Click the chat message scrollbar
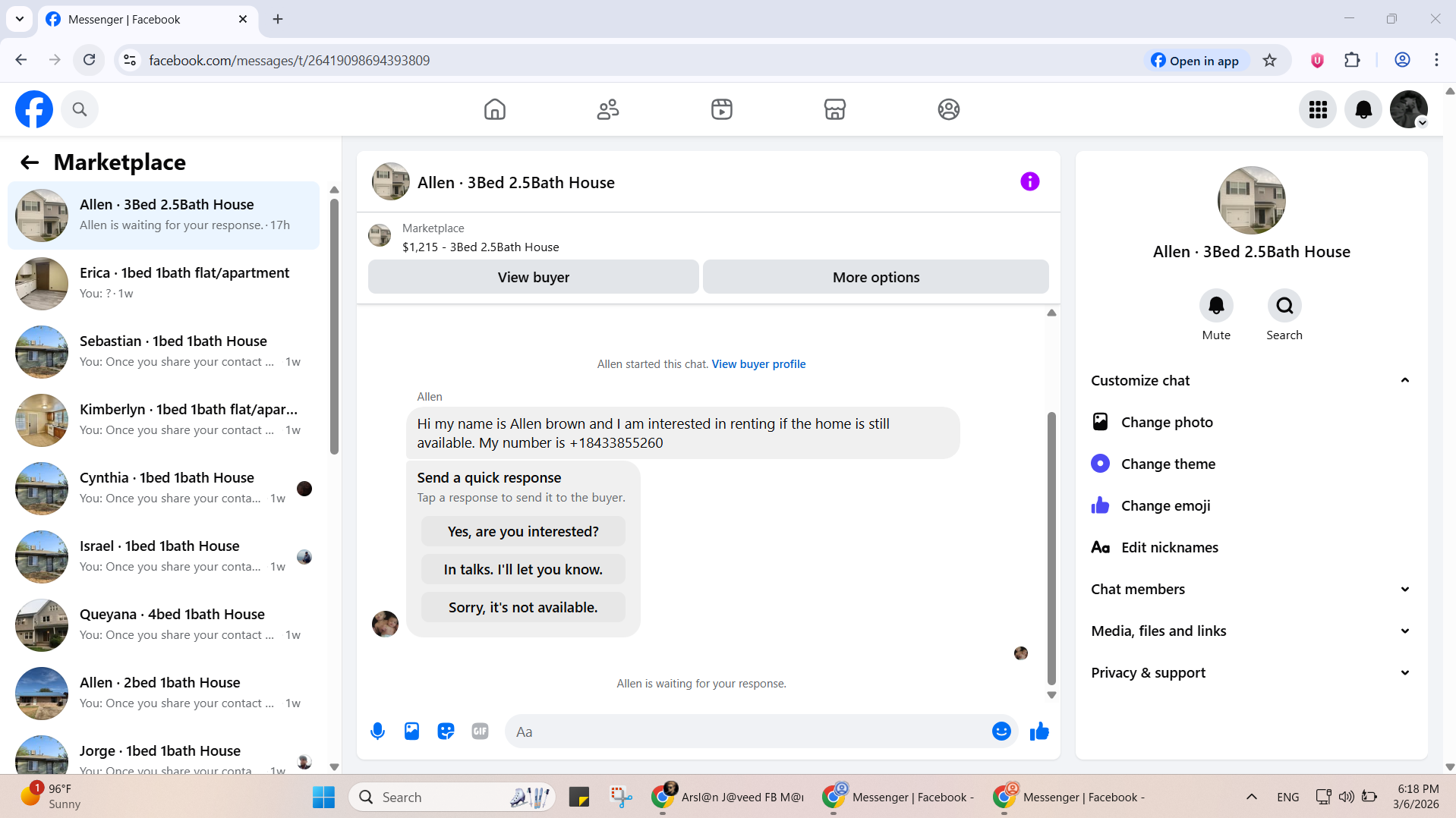The height and width of the screenshot is (818, 1456). (1051, 548)
